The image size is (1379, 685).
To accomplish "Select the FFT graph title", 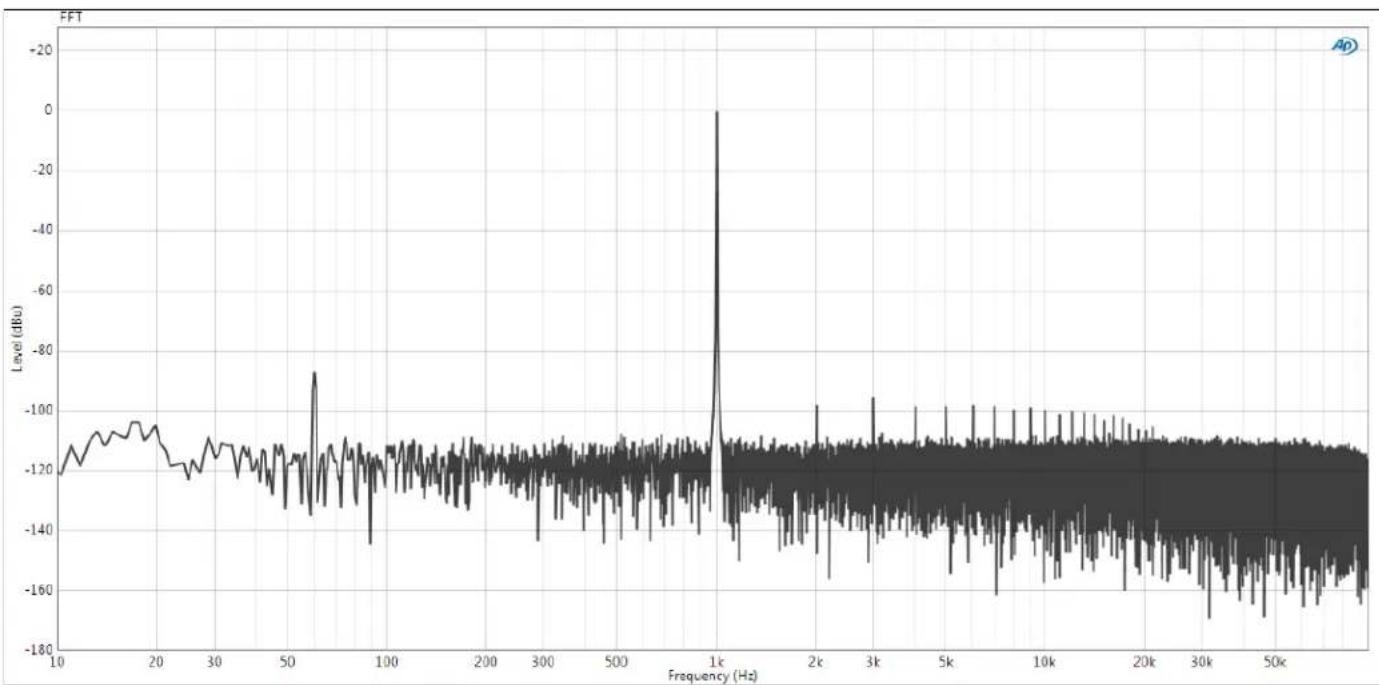I will click(x=71, y=19).
